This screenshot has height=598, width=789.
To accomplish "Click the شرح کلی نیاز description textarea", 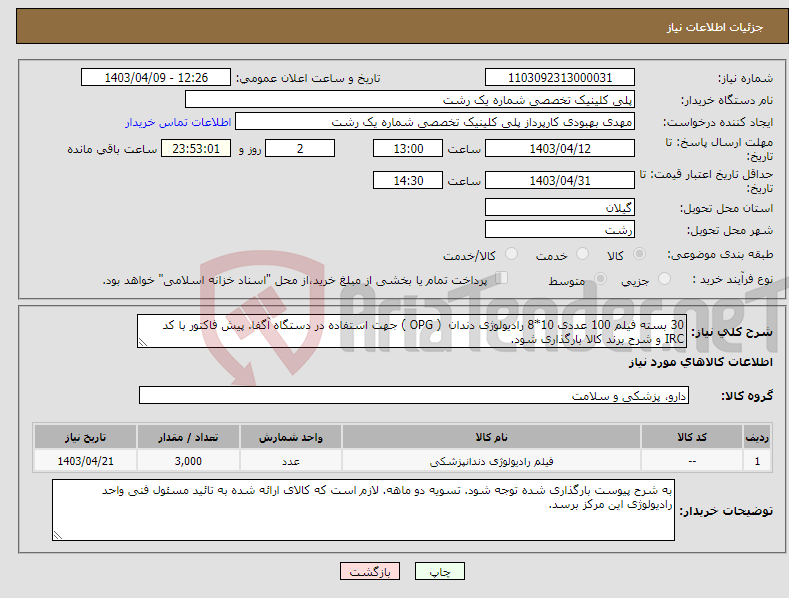I will coord(412,331).
